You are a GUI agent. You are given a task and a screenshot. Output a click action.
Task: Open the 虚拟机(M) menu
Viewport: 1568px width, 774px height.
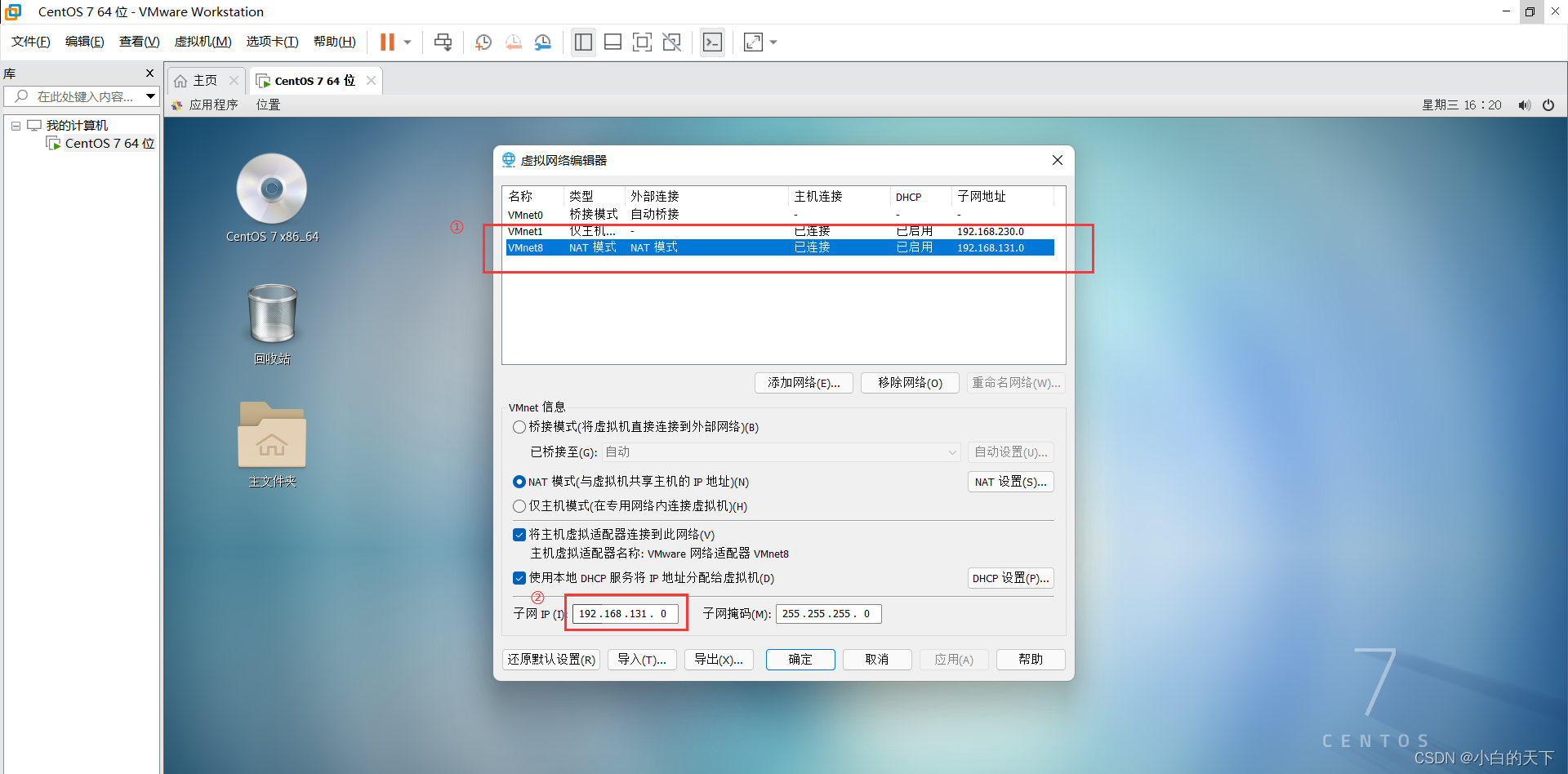pyautogui.click(x=203, y=42)
